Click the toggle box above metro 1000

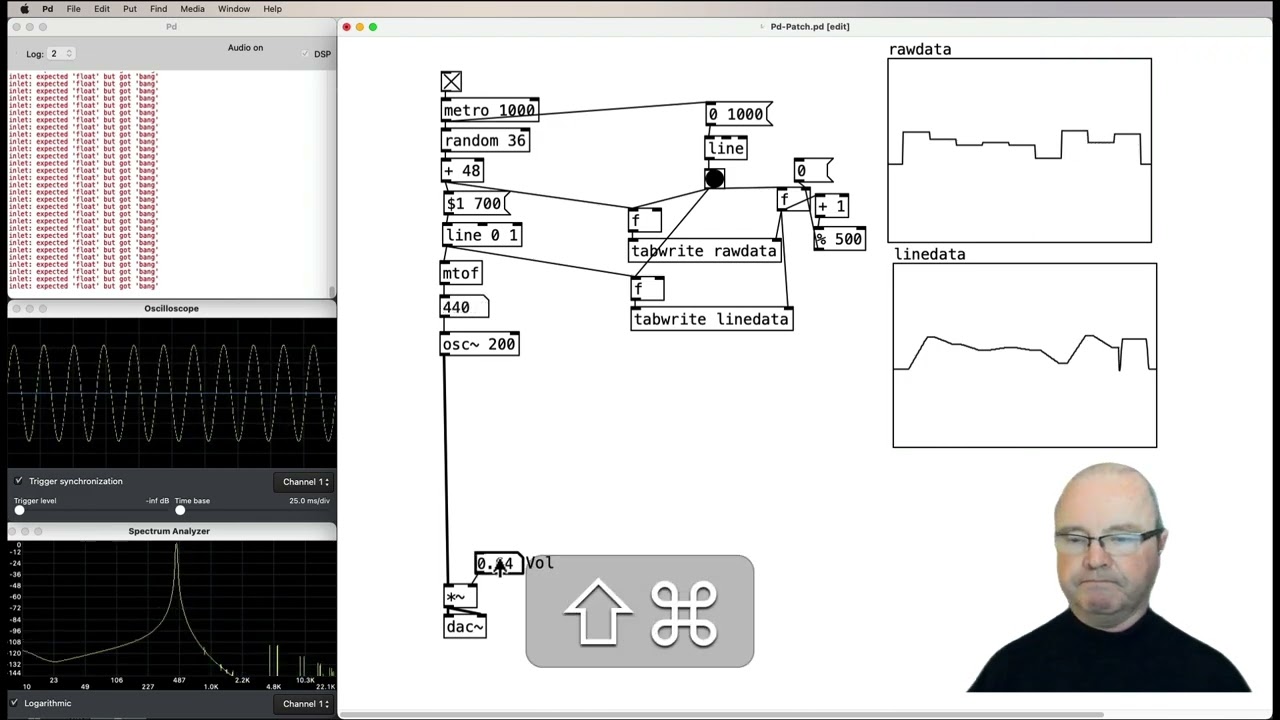[451, 82]
